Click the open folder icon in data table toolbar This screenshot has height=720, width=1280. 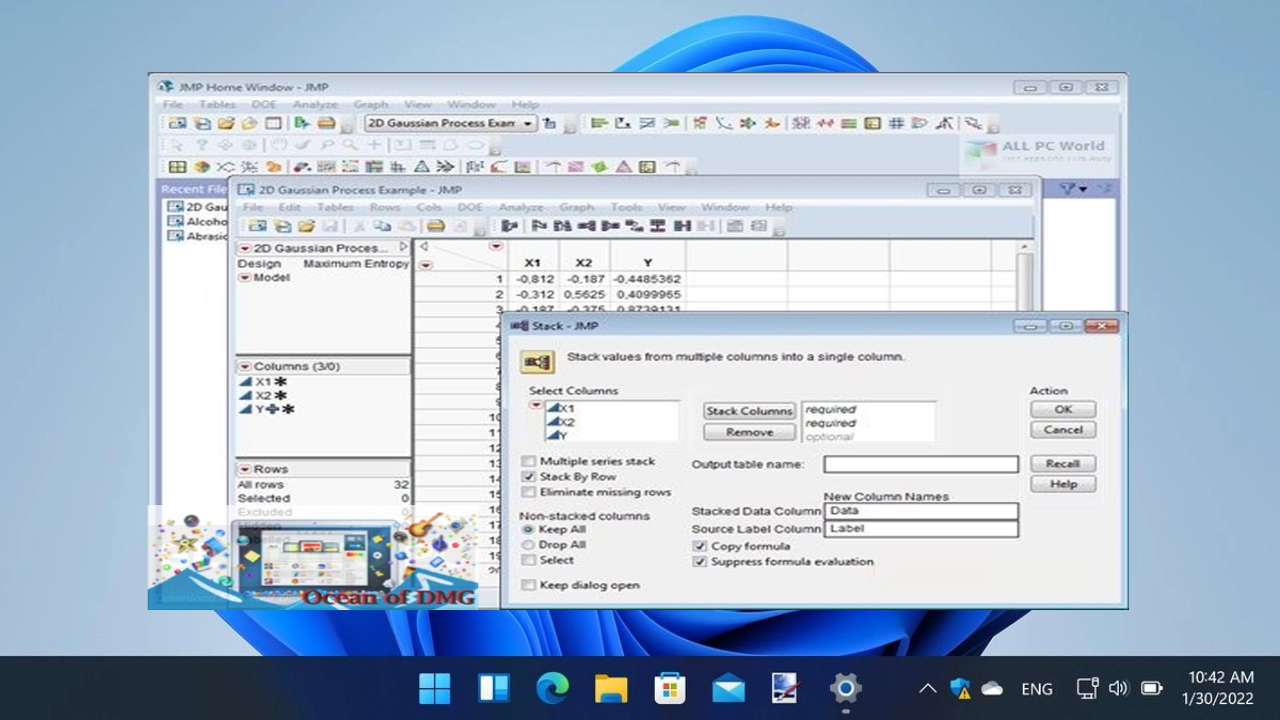[x=306, y=226]
